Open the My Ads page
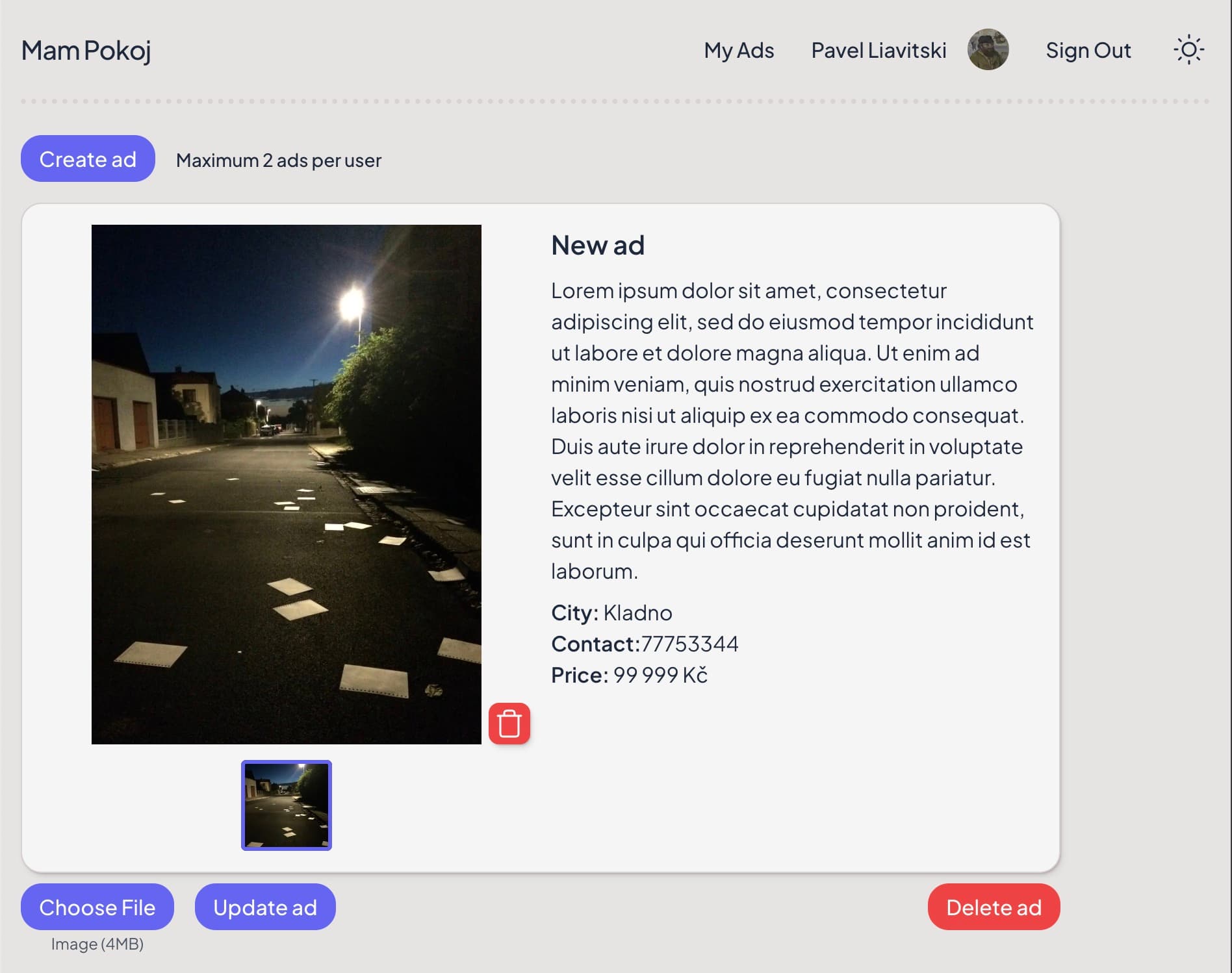The height and width of the screenshot is (973, 1232). pos(739,50)
